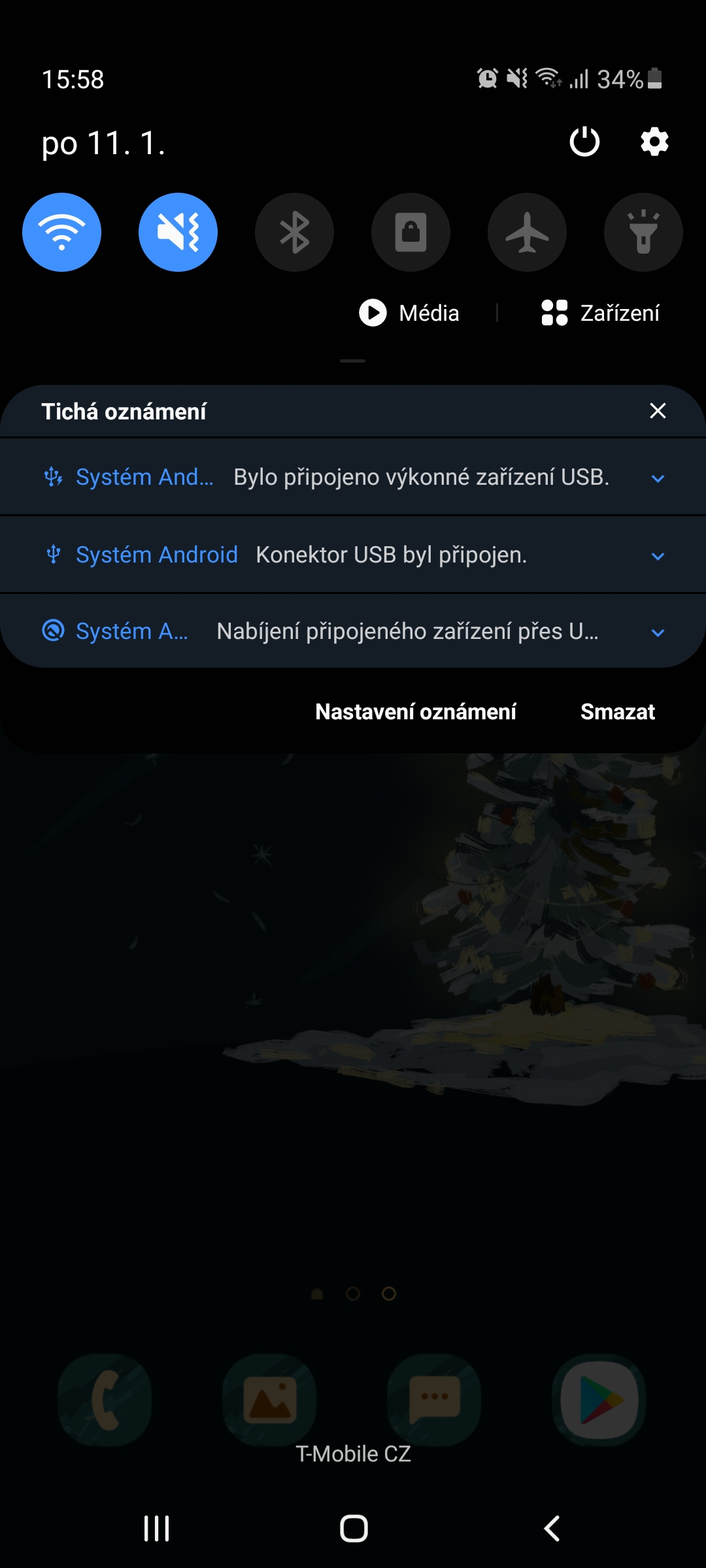The image size is (706, 1568).
Task: Tap Smazat to clear notifications
Action: [x=618, y=711]
